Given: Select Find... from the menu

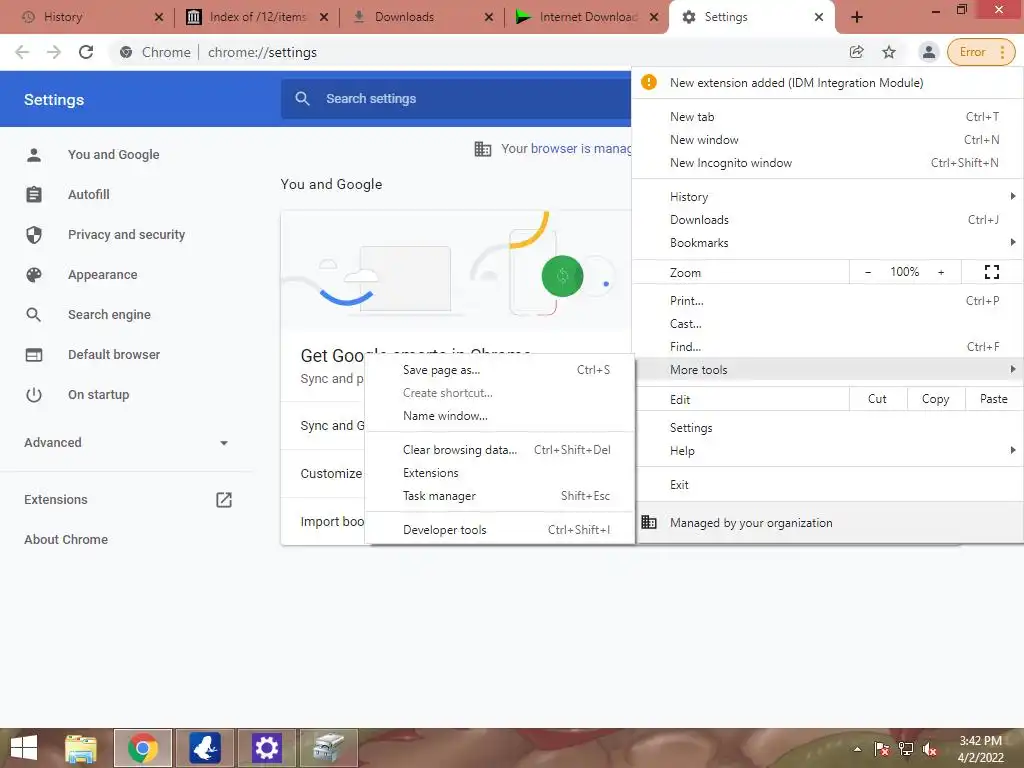Looking at the screenshot, I should coord(827,347).
